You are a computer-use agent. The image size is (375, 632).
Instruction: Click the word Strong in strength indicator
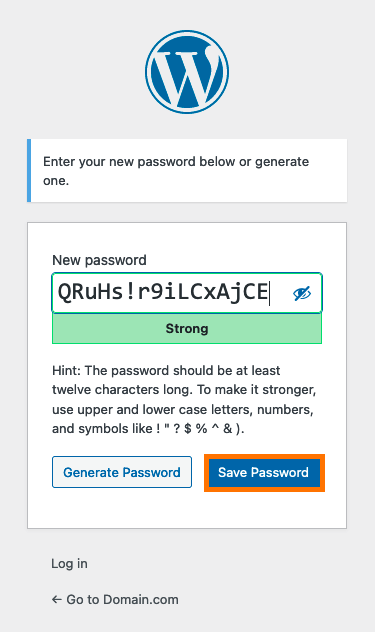point(187,328)
